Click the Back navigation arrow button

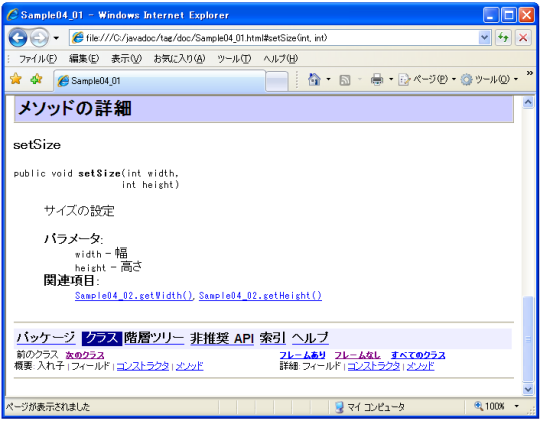pos(18,37)
